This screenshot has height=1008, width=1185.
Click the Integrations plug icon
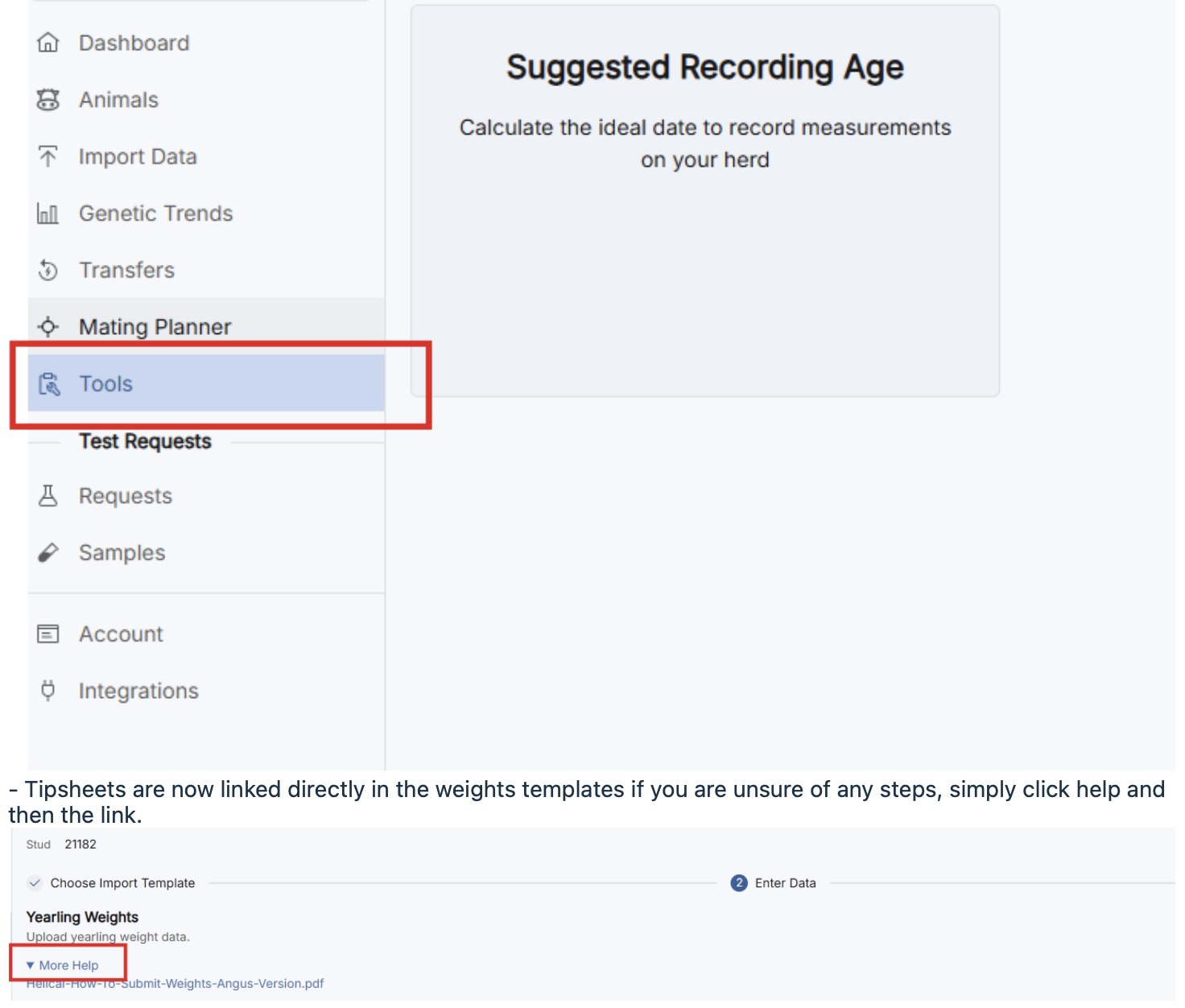[48, 691]
